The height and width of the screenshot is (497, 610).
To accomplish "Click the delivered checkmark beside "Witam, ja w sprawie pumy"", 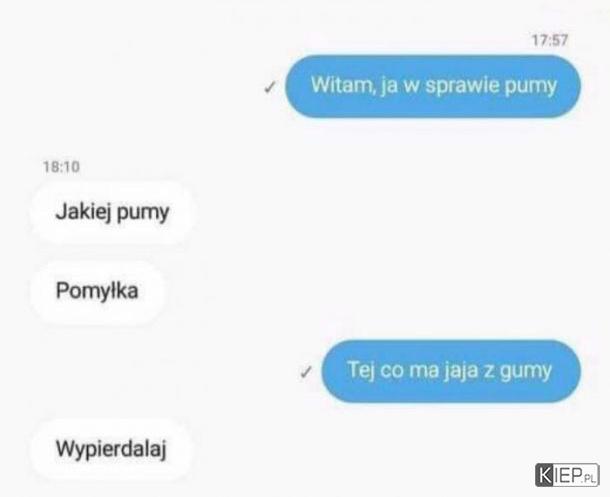I will [270, 88].
